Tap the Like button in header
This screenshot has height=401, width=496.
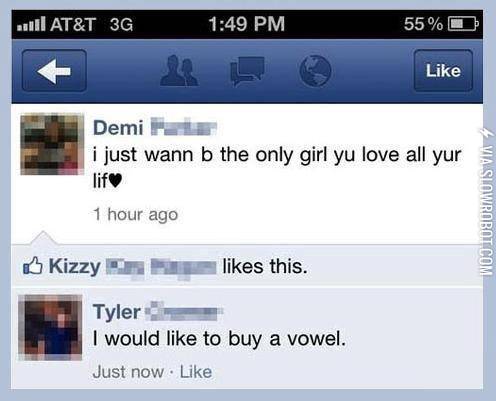(x=443, y=70)
